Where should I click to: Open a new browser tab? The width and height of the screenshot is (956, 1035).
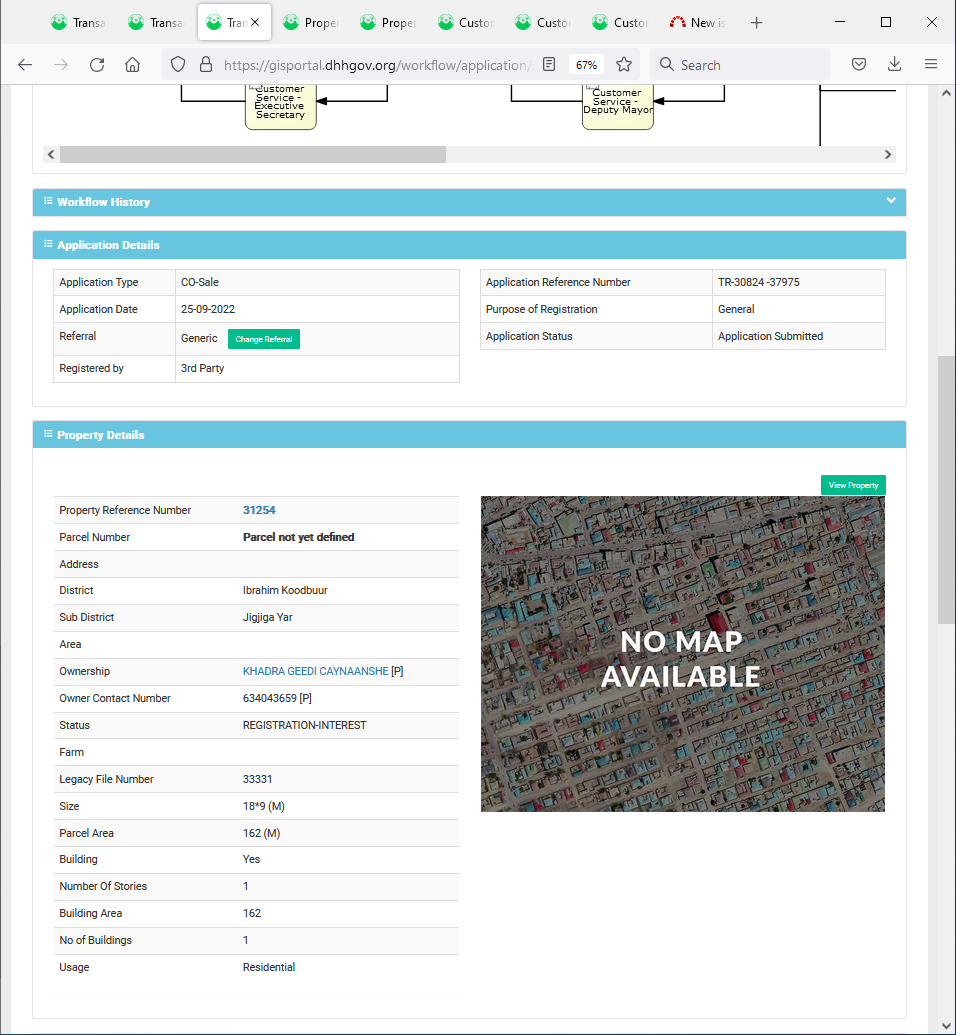click(757, 22)
